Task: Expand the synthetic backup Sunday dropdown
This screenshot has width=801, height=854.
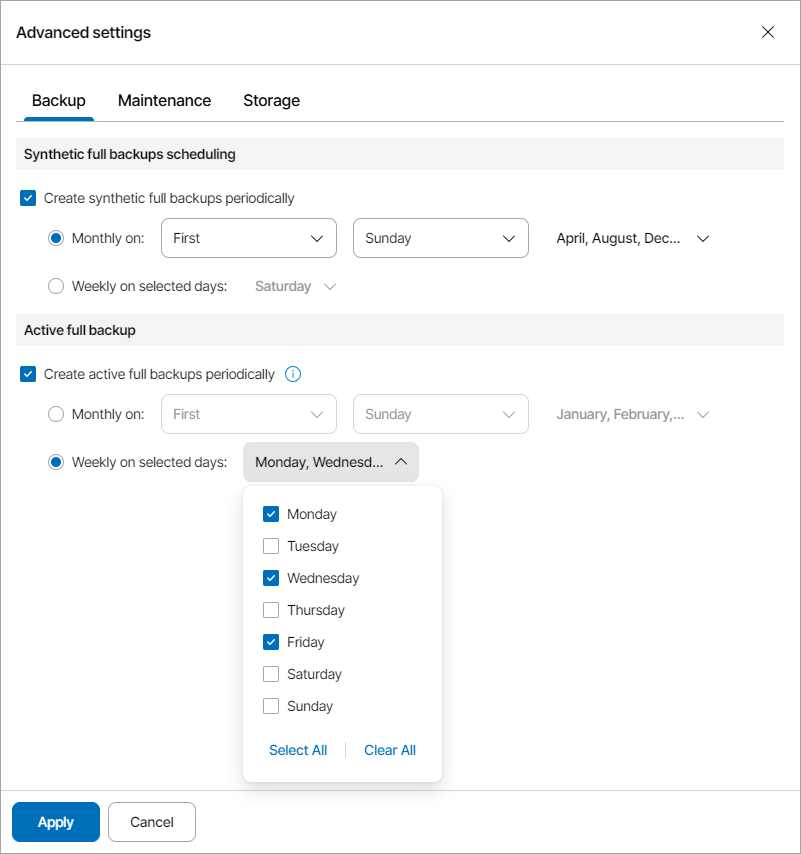Action: click(440, 238)
